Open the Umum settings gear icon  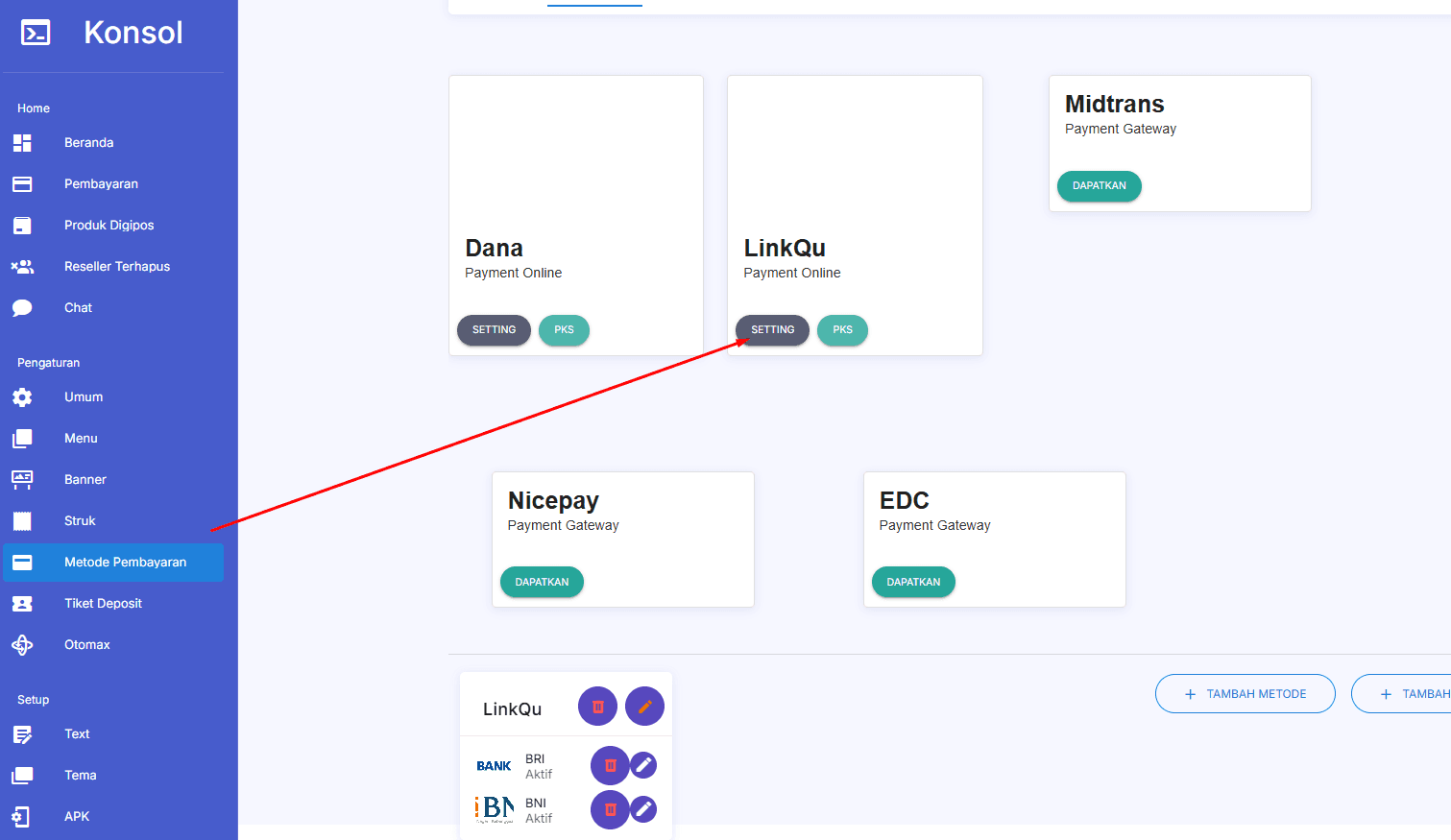22,397
